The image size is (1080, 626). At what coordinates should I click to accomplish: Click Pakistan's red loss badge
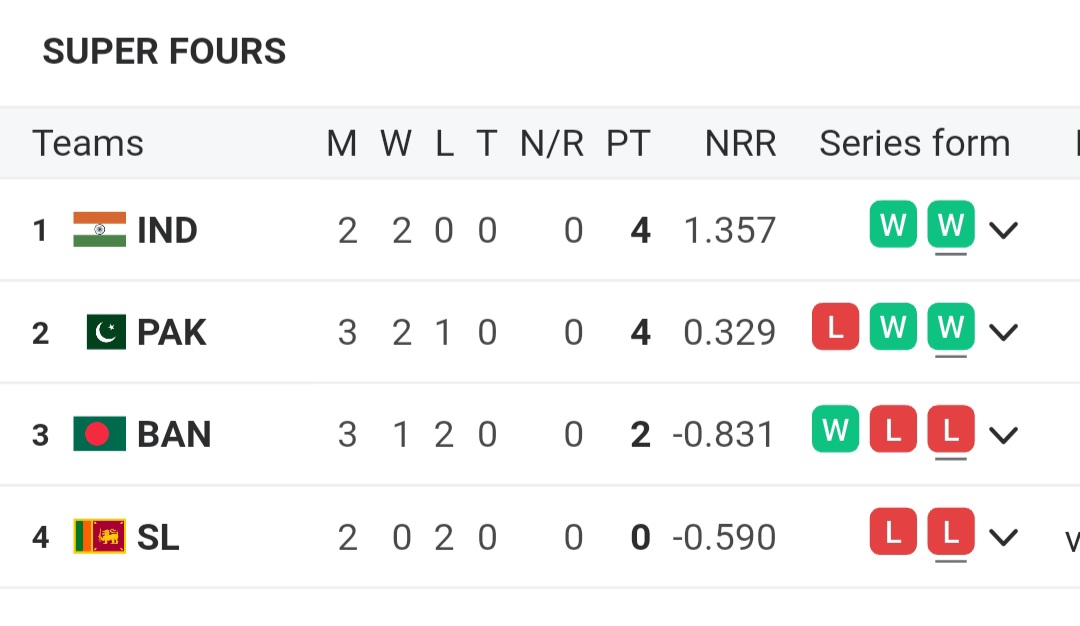point(835,327)
